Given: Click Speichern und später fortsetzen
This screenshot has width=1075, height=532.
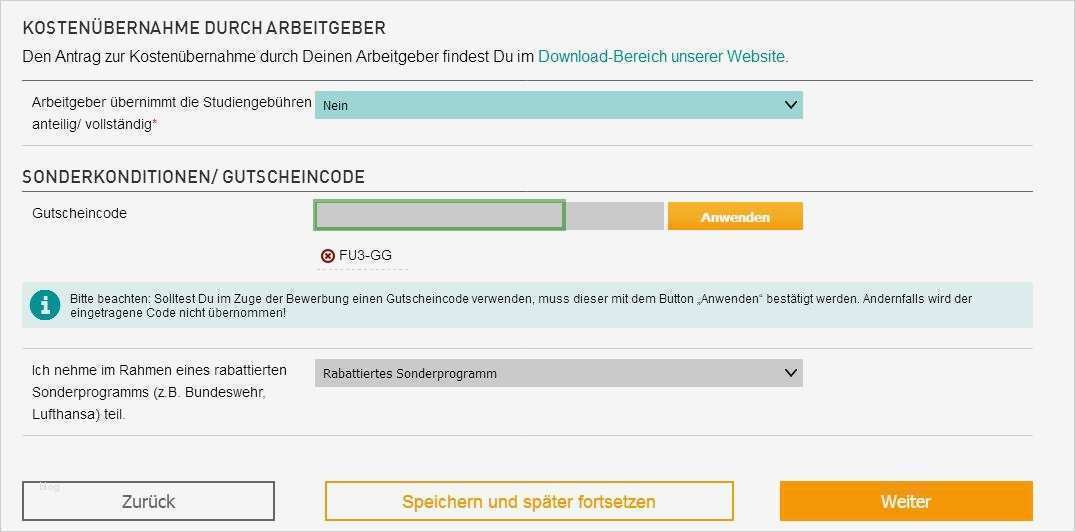Looking at the screenshot, I should point(529,501).
